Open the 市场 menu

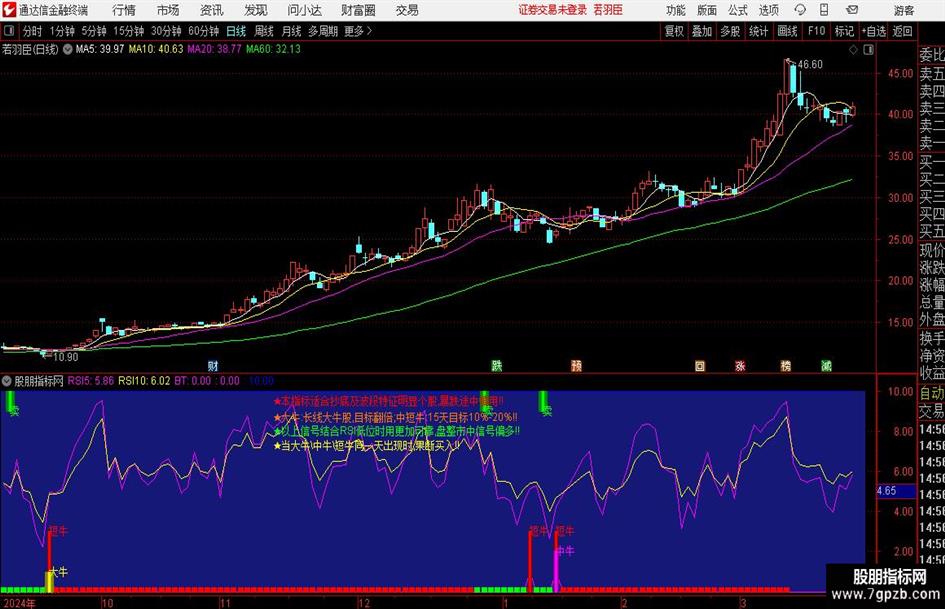tap(168, 10)
